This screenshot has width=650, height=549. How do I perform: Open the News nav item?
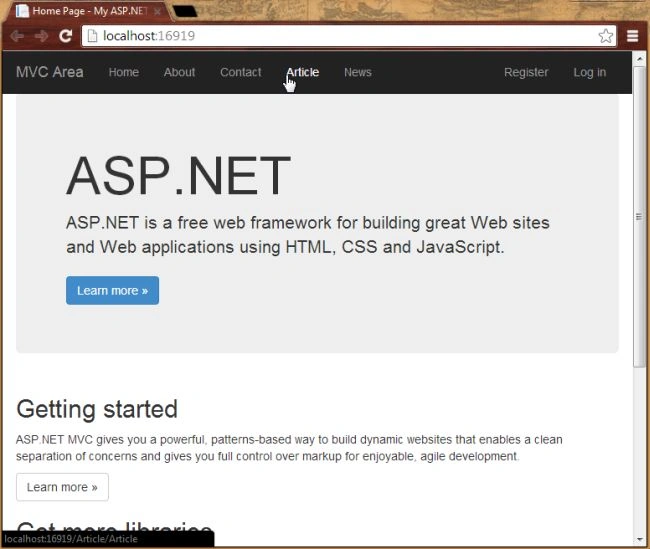pos(358,72)
